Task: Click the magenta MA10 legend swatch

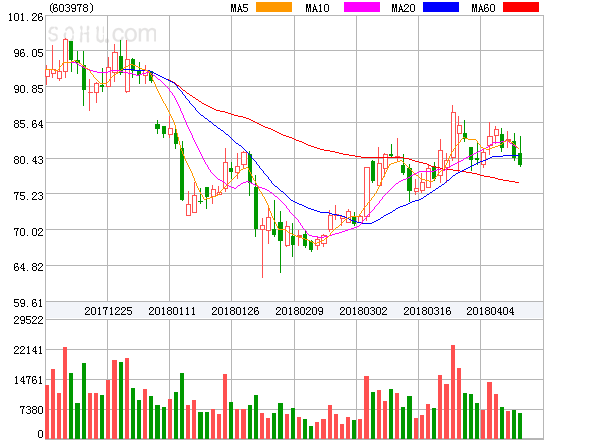Action: pyautogui.click(x=362, y=7)
